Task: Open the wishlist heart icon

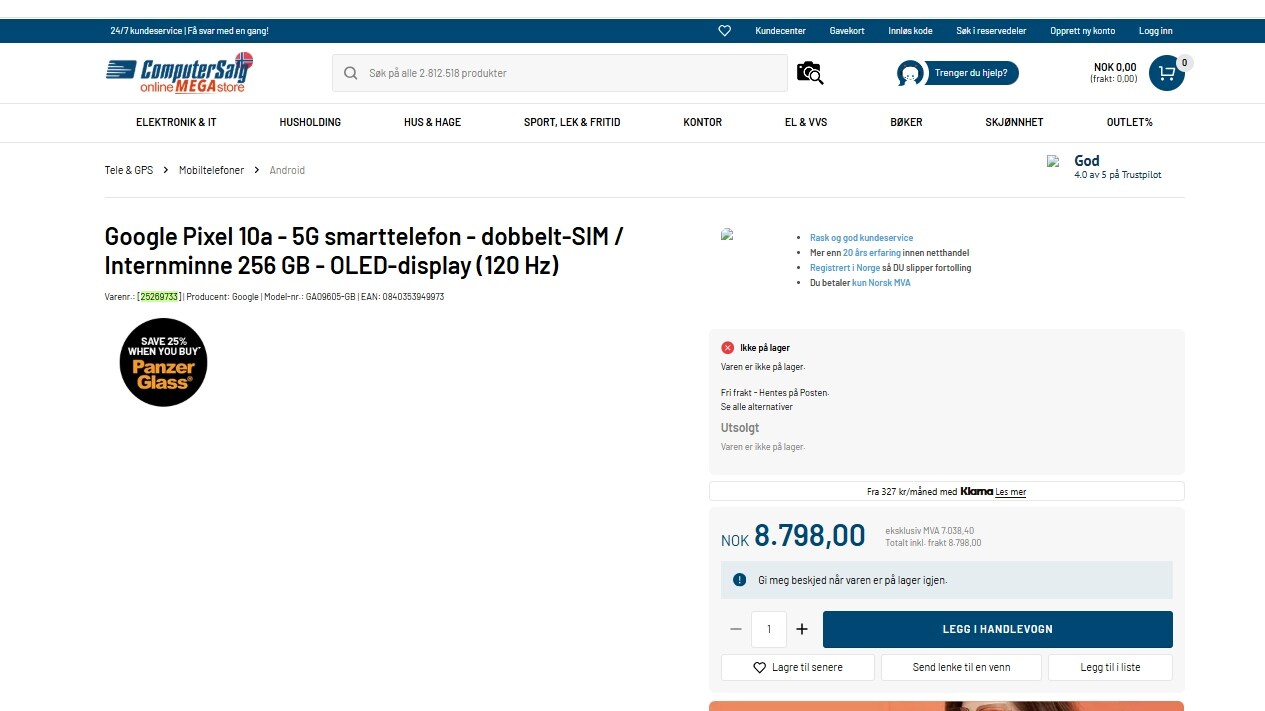Action: pos(725,31)
